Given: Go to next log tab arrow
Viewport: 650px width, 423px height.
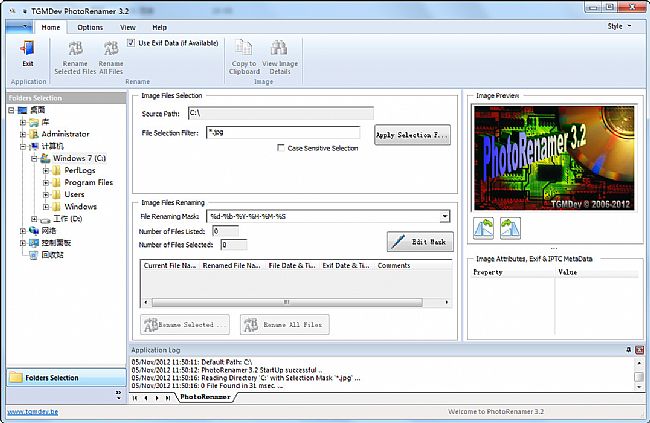Looking at the screenshot, I should [x=157, y=398].
